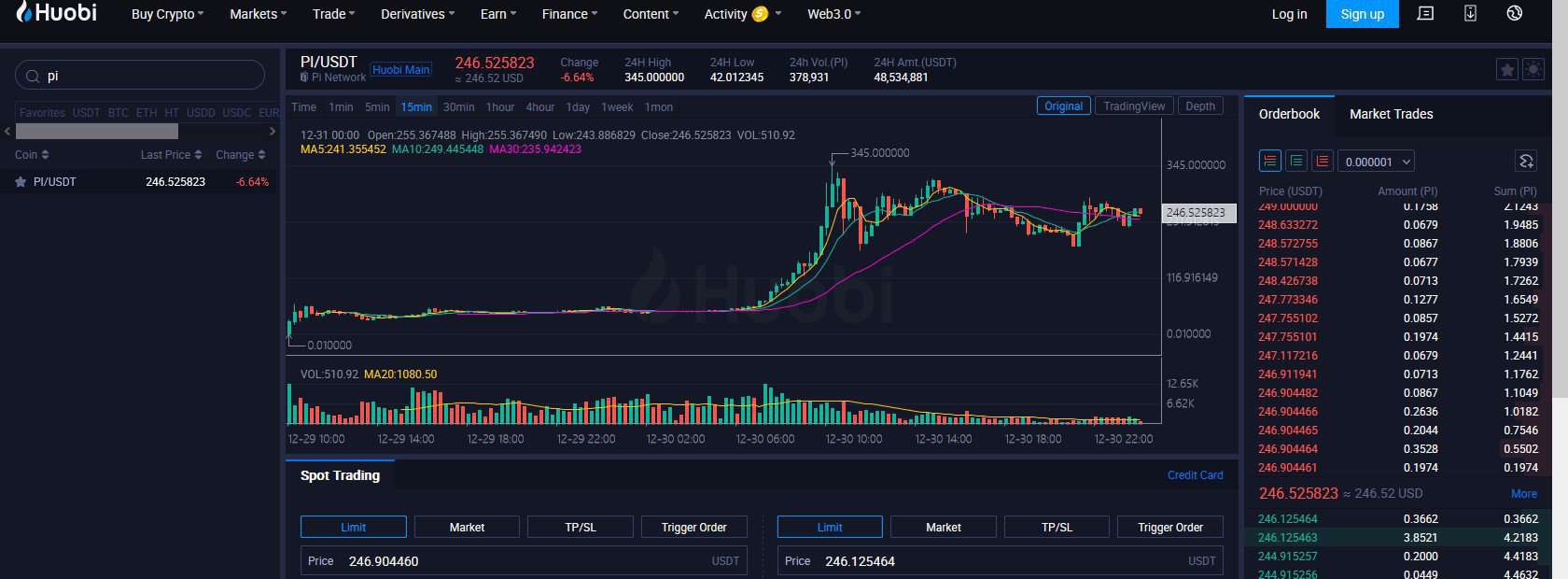The height and width of the screenshot is (579, 1568).
Task: Select Limit order type in sell panel
Action: point(830,528)
